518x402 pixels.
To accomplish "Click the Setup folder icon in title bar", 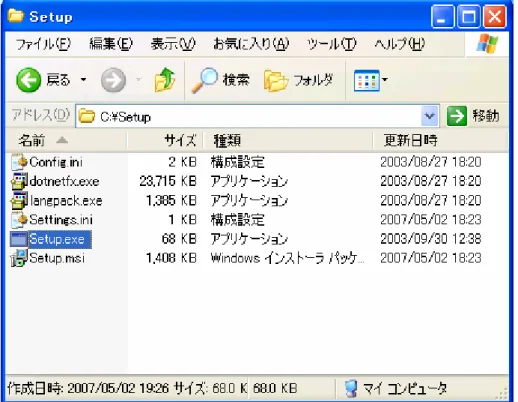I will [x=16, y=16].
